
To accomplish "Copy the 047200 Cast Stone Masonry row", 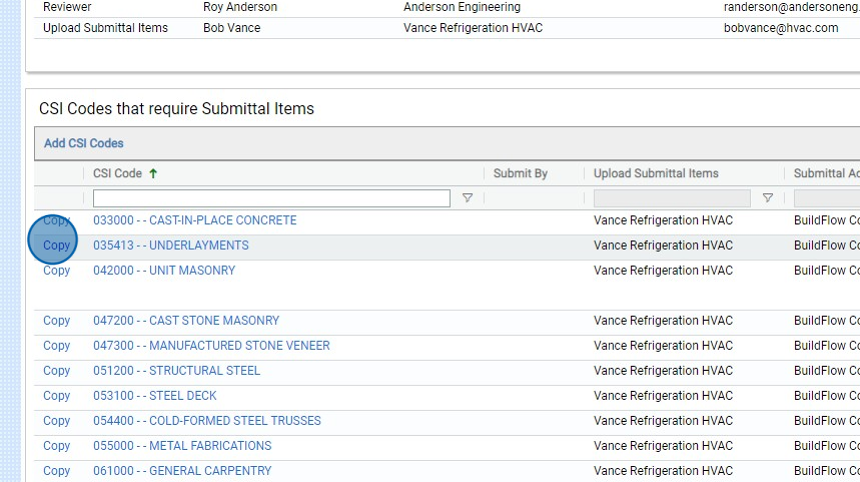I will [x=56, y=321].
